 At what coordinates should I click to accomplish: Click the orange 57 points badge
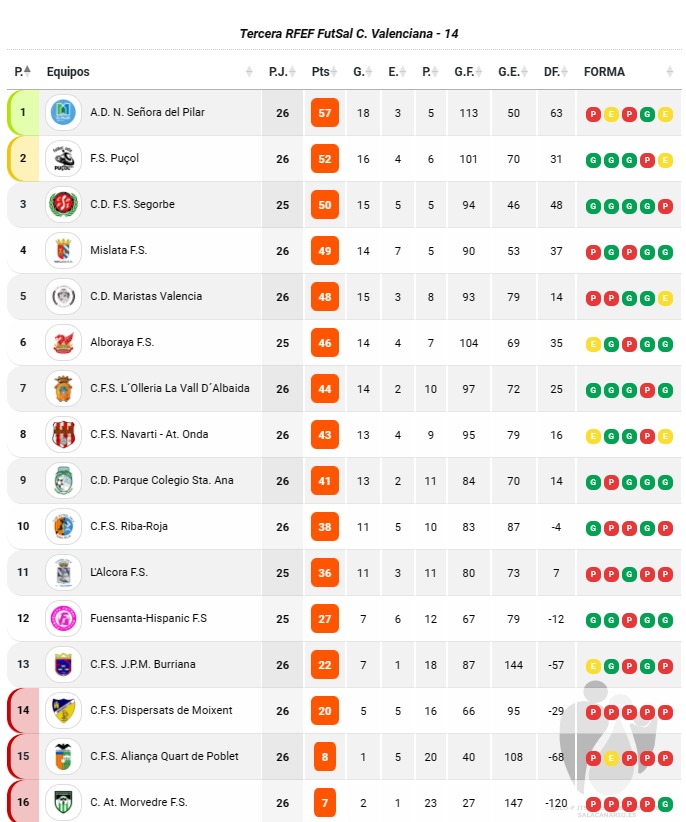(325, 113)
